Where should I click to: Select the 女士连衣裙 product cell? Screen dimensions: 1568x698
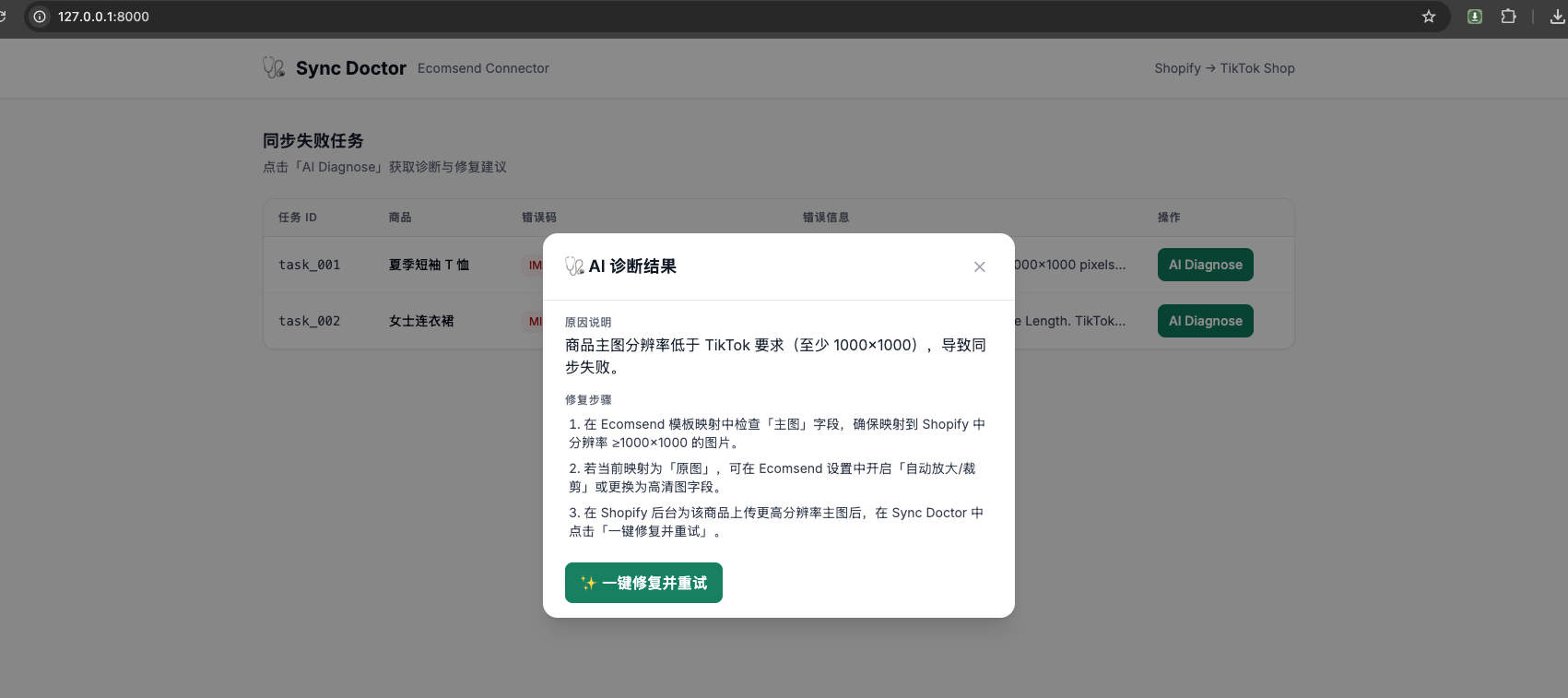(x=421, y=321)
